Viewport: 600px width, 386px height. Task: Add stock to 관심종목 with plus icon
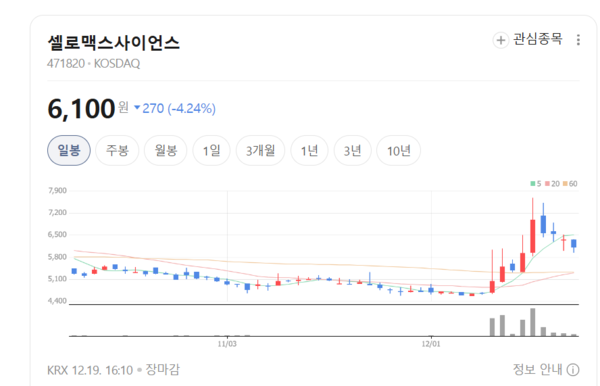click(501, 40)
